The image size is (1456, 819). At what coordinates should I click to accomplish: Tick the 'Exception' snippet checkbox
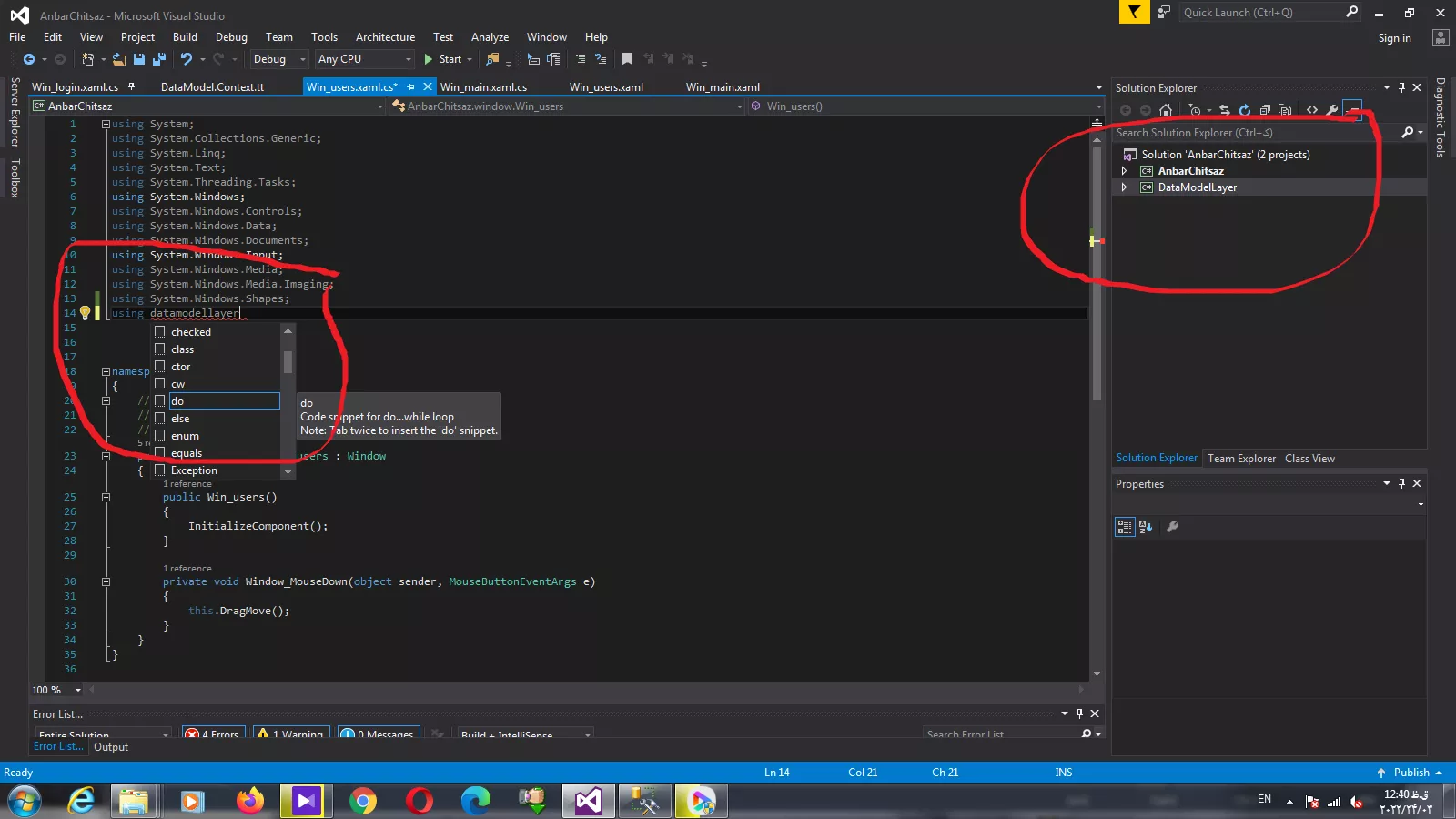click(160, 470)
